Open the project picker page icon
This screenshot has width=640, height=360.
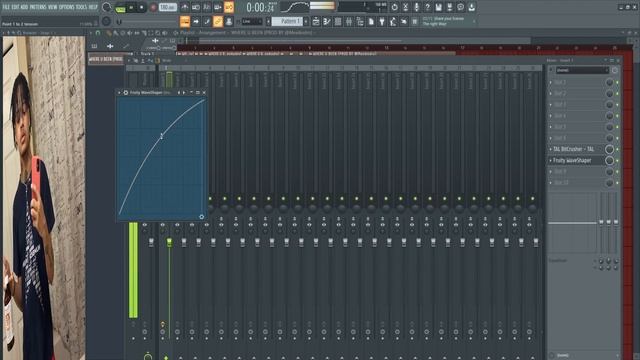pos(371,21)
